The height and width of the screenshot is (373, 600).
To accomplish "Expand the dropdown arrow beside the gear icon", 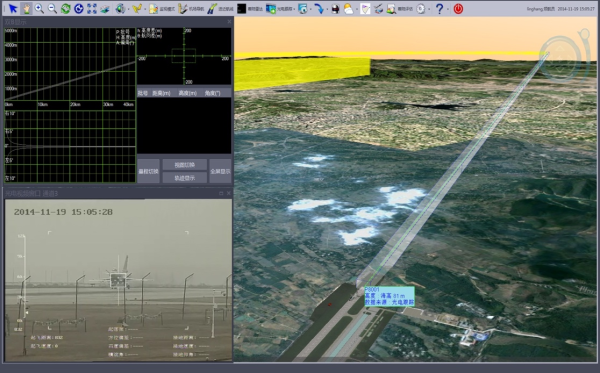I will [x=429, y=9].
